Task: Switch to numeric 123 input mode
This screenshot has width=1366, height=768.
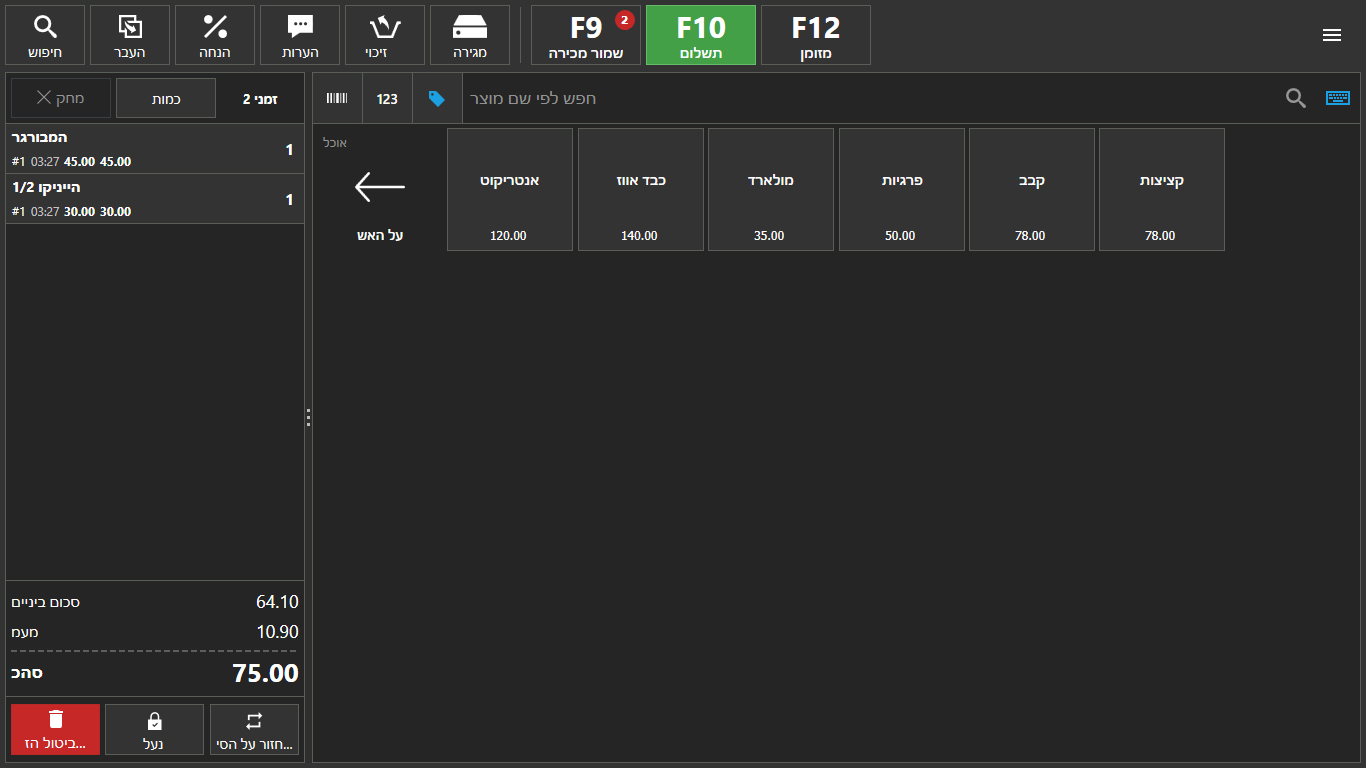Action: click(x=387, y=98)
